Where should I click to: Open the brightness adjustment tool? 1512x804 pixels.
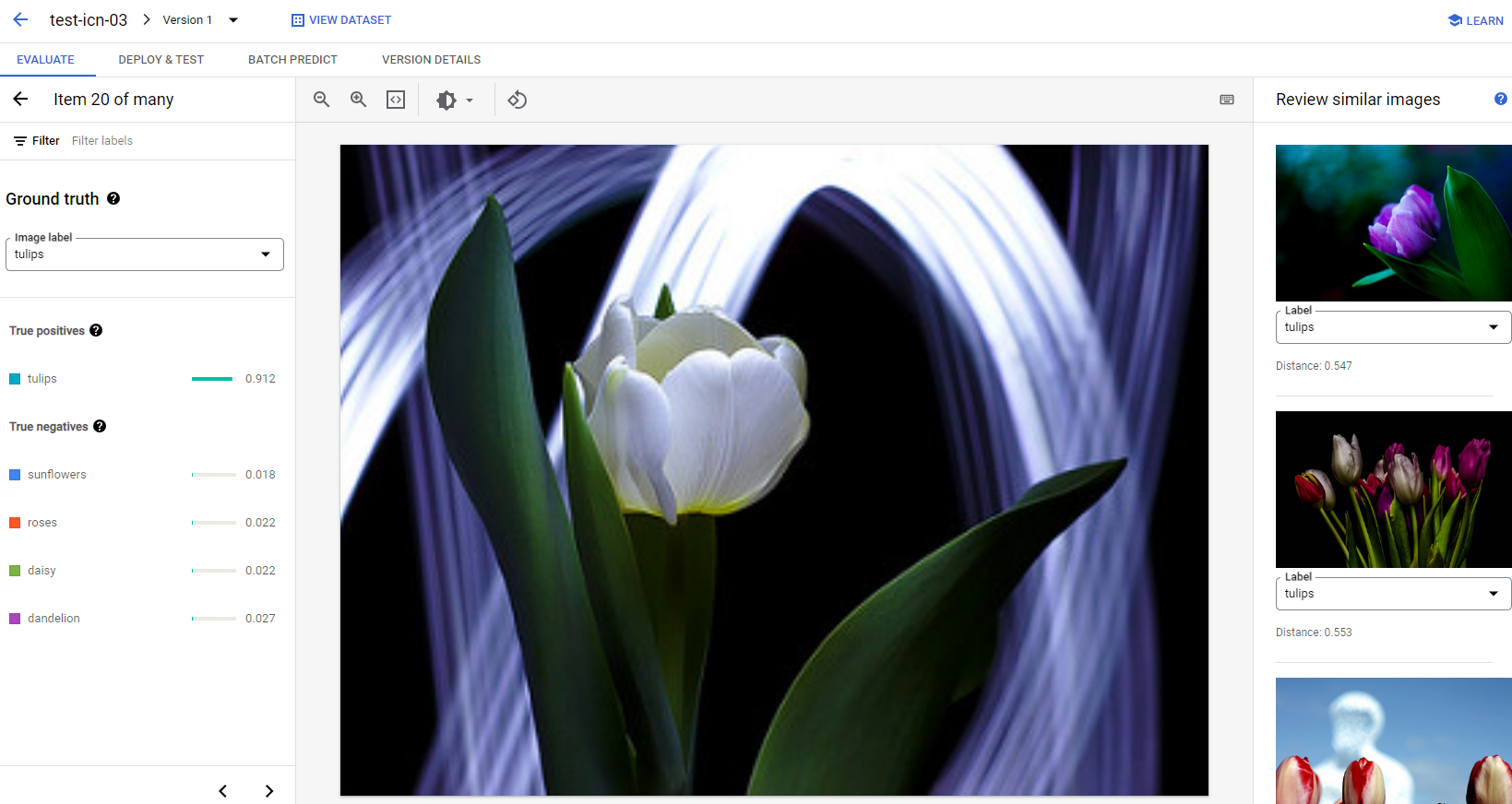tap(454, 100)
